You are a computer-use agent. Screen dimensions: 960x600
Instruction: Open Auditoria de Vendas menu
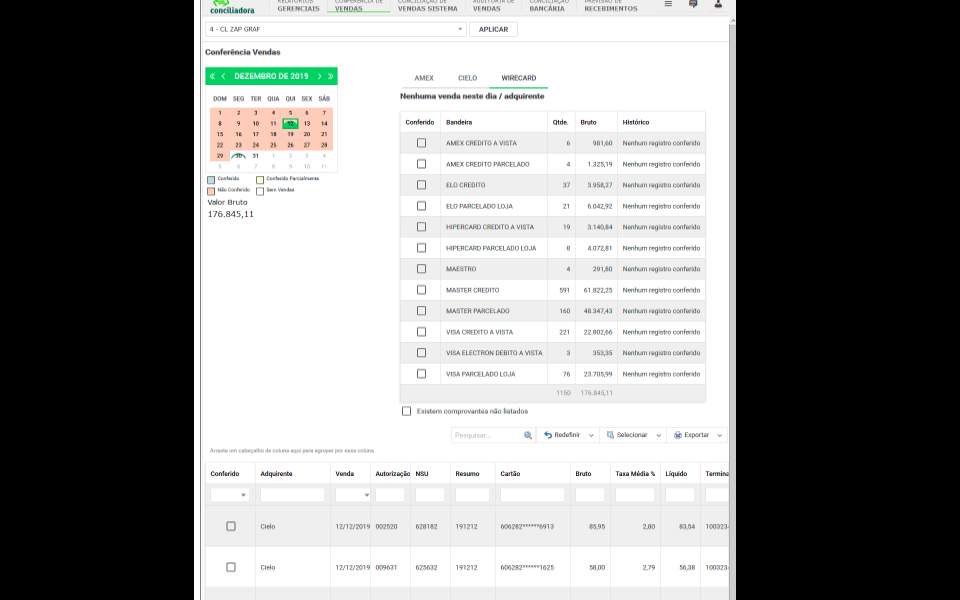(x=493, y=6)
